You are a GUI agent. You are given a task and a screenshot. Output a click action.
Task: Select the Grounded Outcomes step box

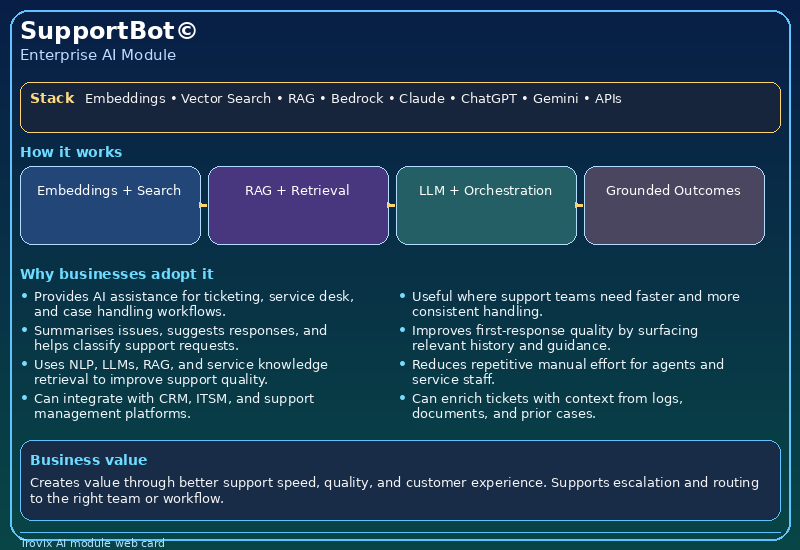point(674,206)
